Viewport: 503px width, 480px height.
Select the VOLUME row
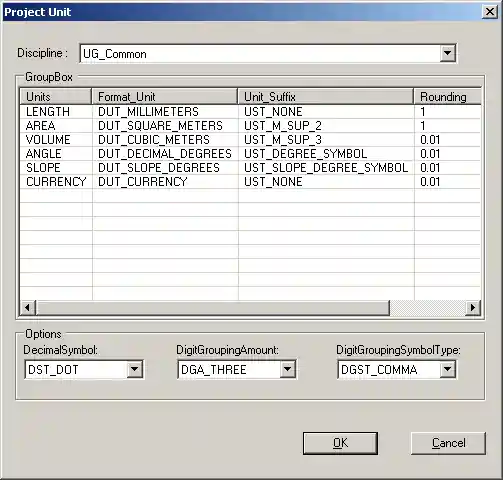pyautogui.click(x=250, y=140)
